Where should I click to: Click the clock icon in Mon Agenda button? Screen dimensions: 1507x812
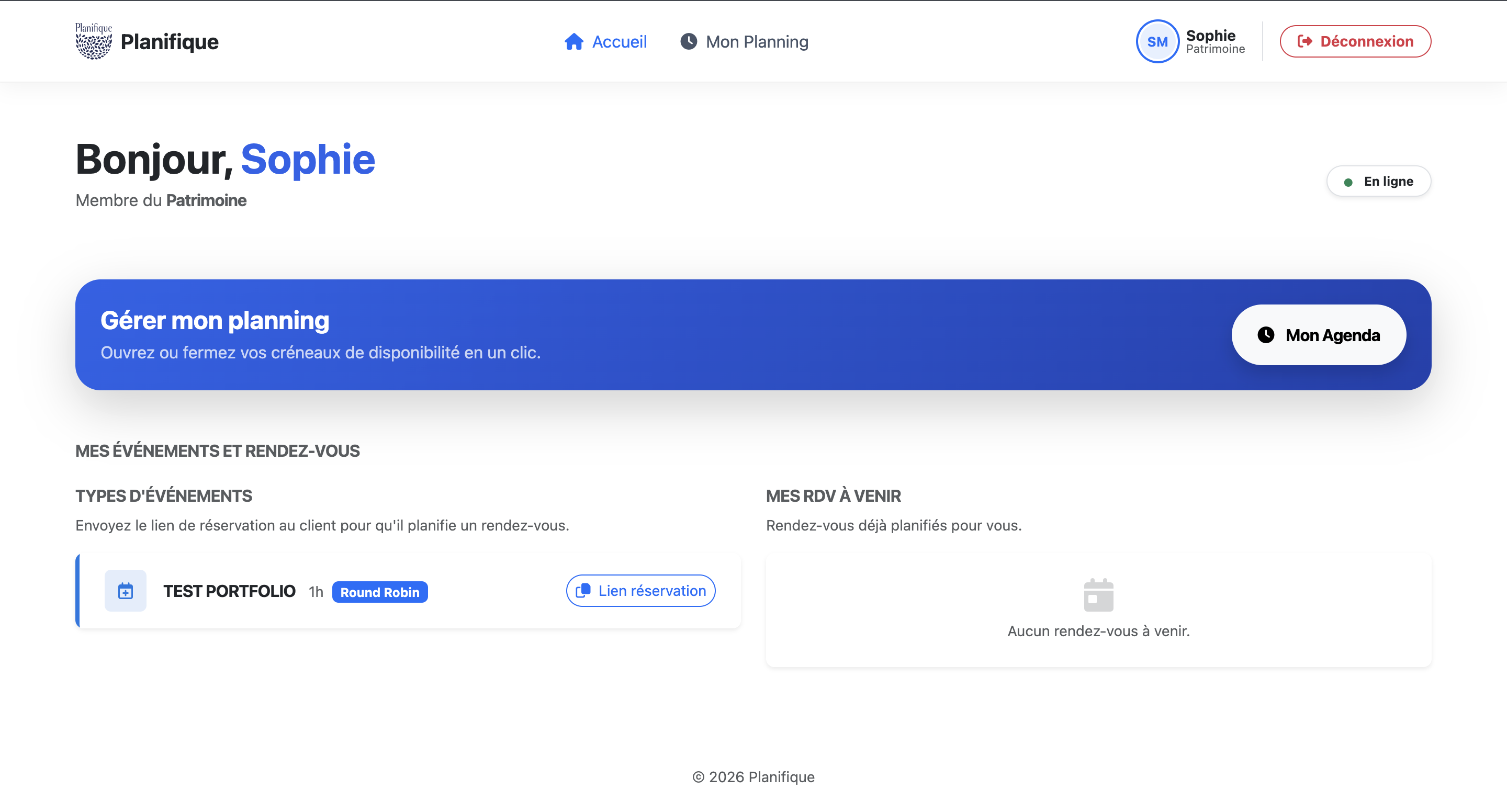[x=1266, y=335]
